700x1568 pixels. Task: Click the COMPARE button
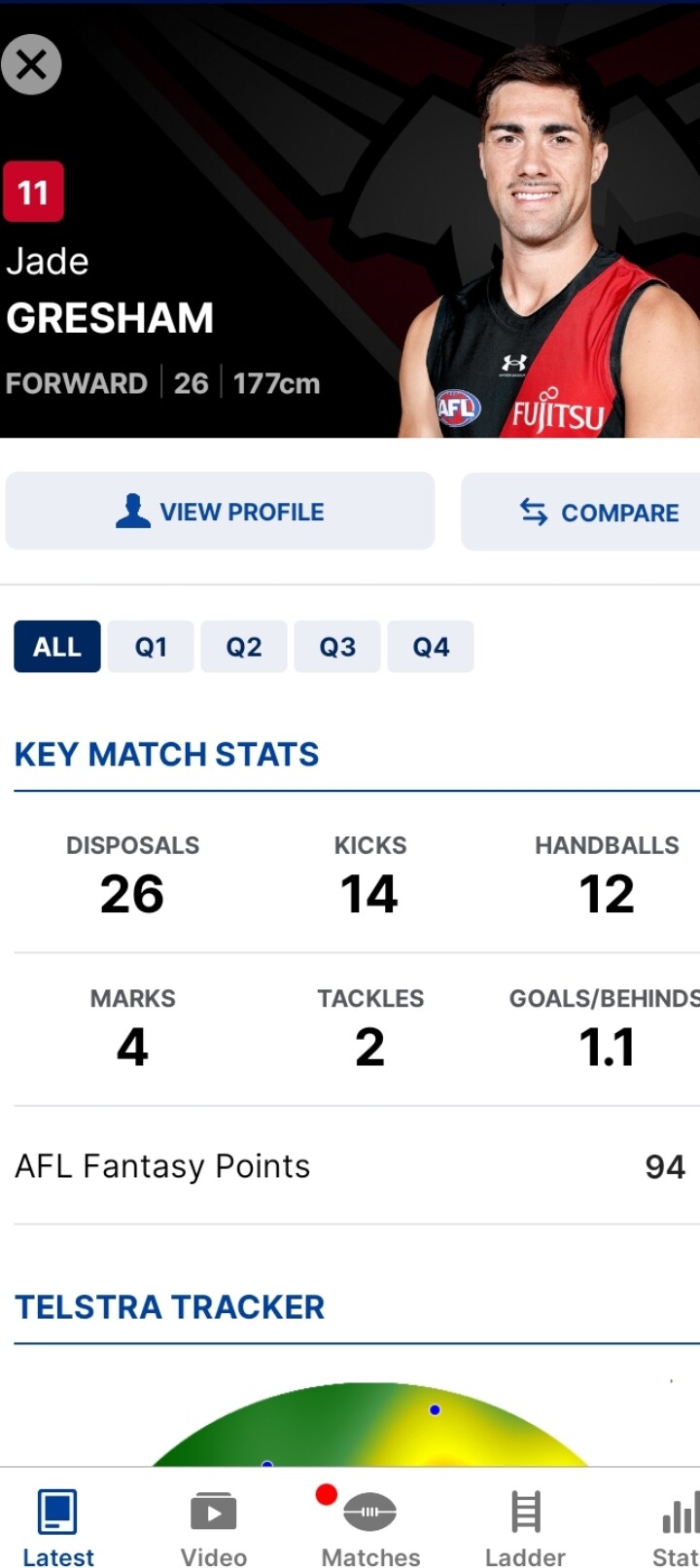point(580,512)
